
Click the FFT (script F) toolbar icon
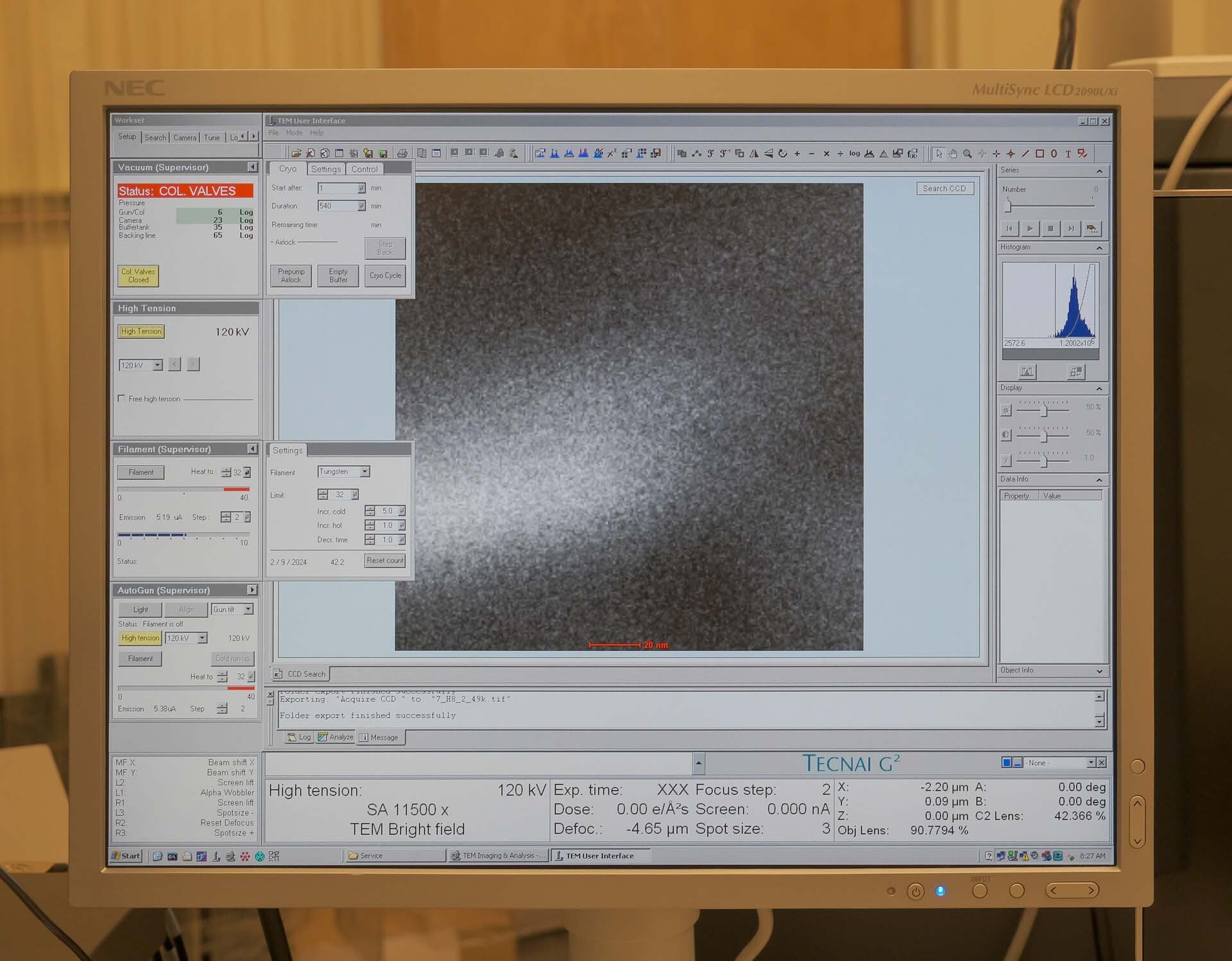coord(710,153)
